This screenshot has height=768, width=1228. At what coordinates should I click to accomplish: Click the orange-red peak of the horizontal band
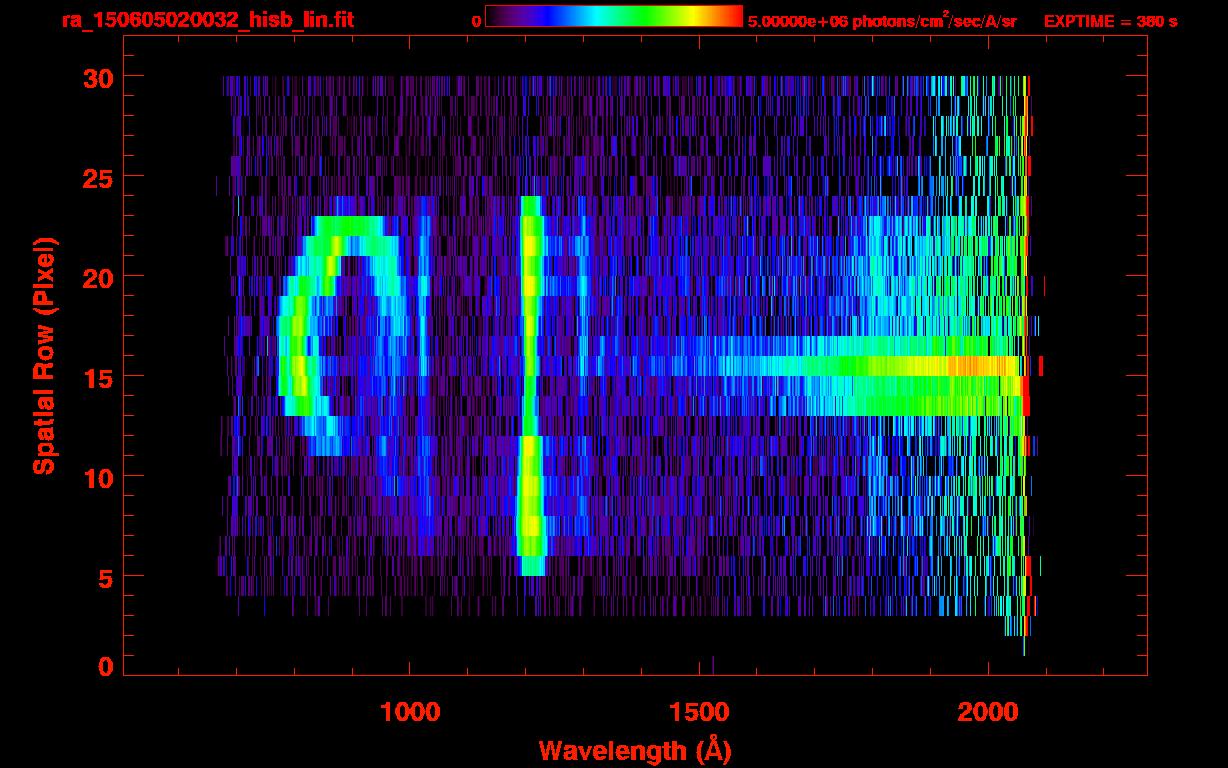(x=975, y=367)
